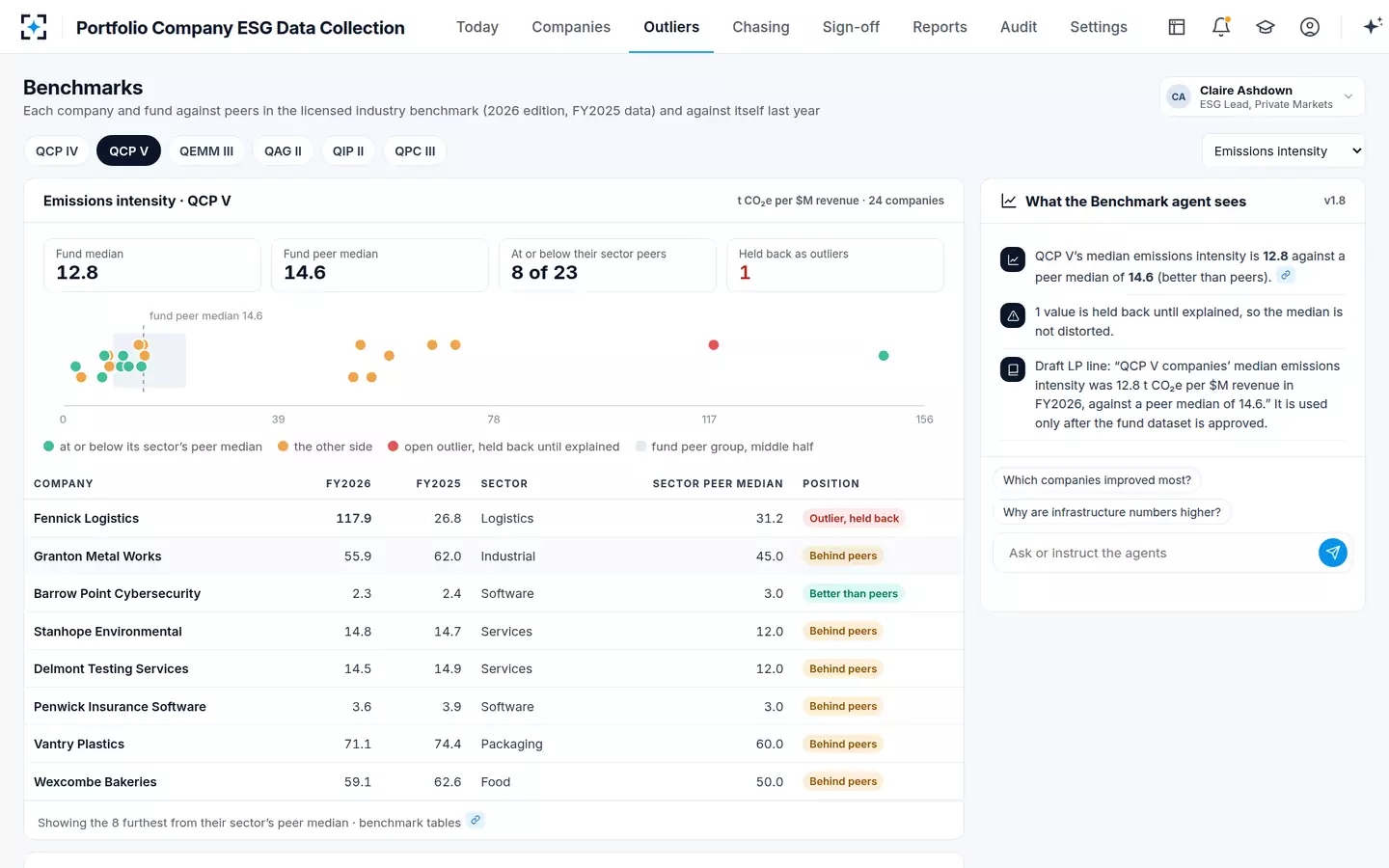Click the app logo icon beside the title
The image size is (1389, 868).
[x=34, y=27]
